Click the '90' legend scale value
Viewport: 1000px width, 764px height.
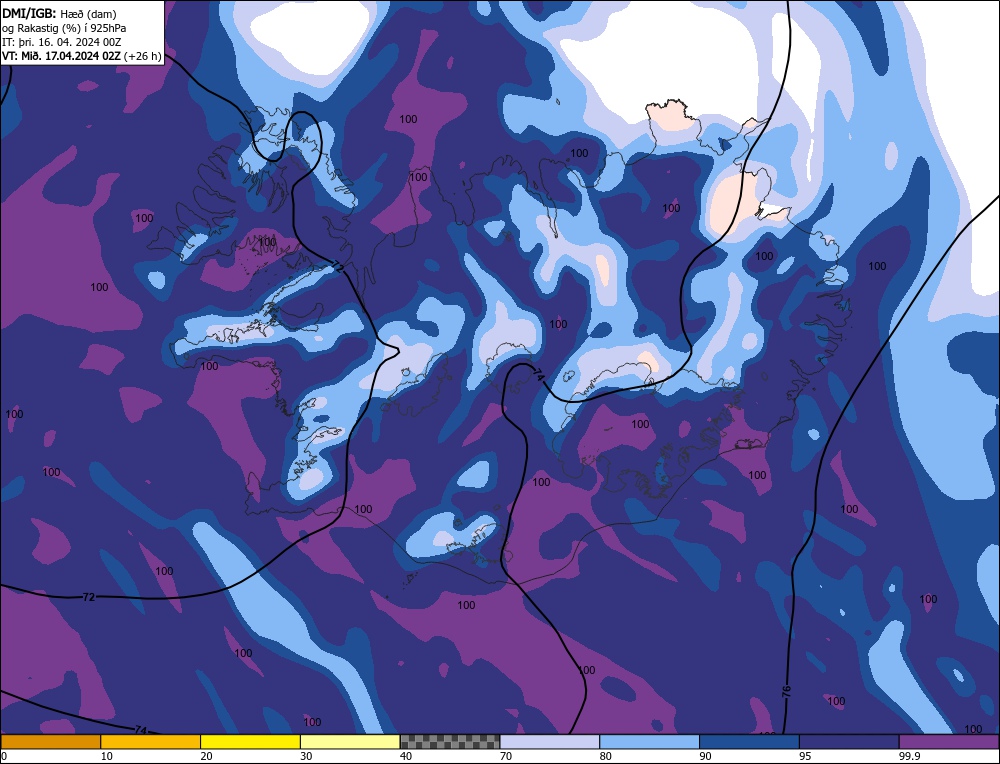pyautogui.click(x=705, y=756)
